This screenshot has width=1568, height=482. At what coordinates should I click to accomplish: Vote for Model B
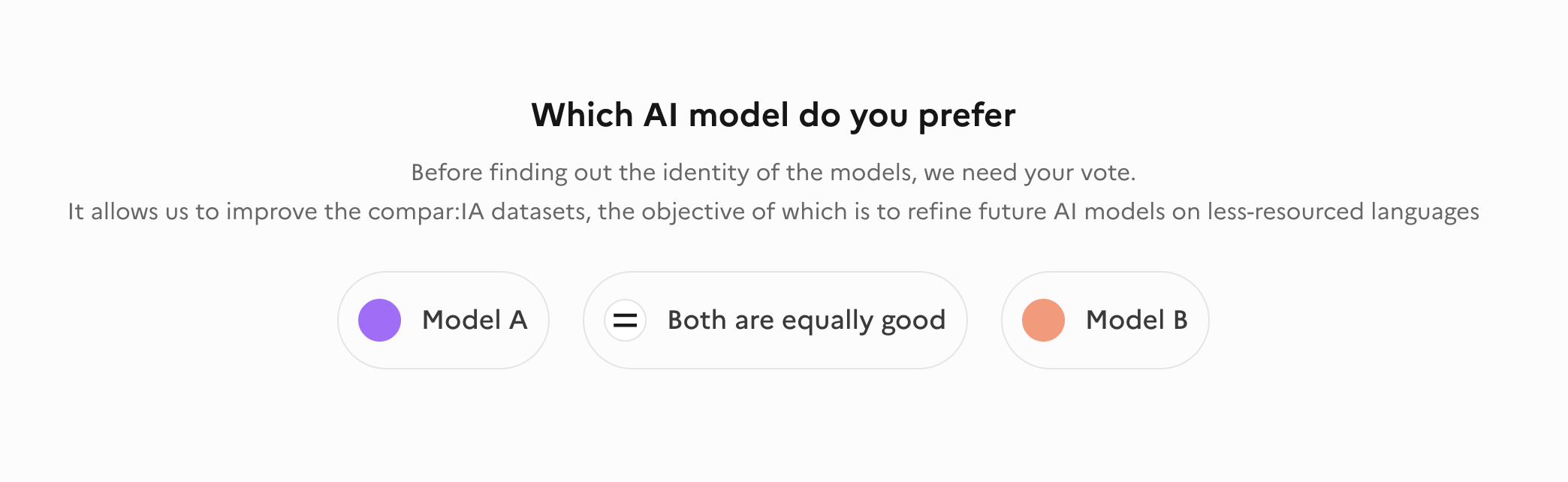pos(1105,321)
